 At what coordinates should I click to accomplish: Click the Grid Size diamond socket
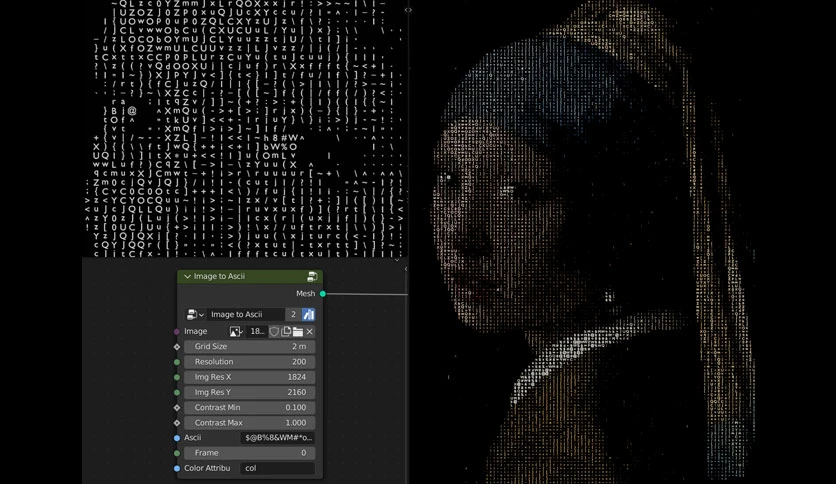[x=177, y=347]
